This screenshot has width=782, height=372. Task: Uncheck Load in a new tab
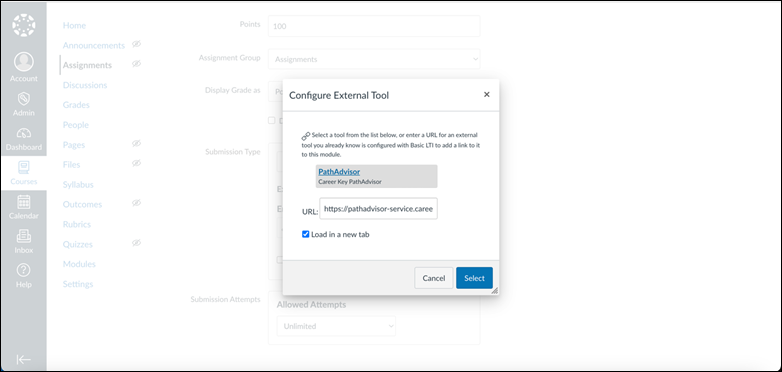point(306,234)
